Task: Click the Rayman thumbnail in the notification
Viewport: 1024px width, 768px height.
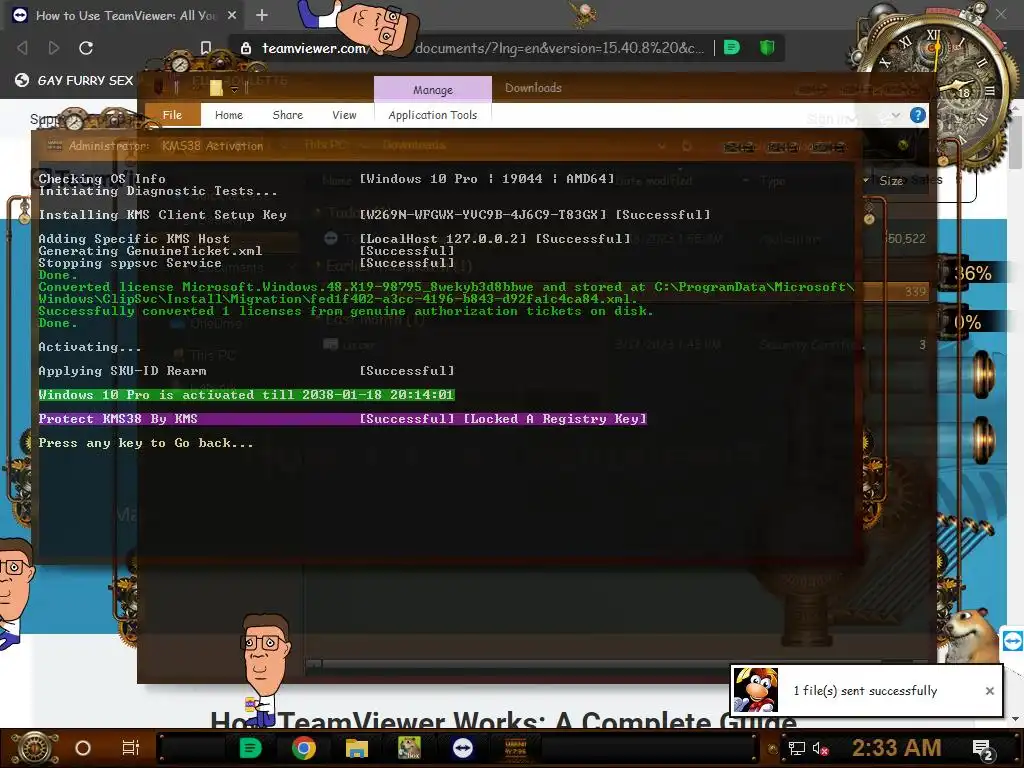Action: [756, 690]
